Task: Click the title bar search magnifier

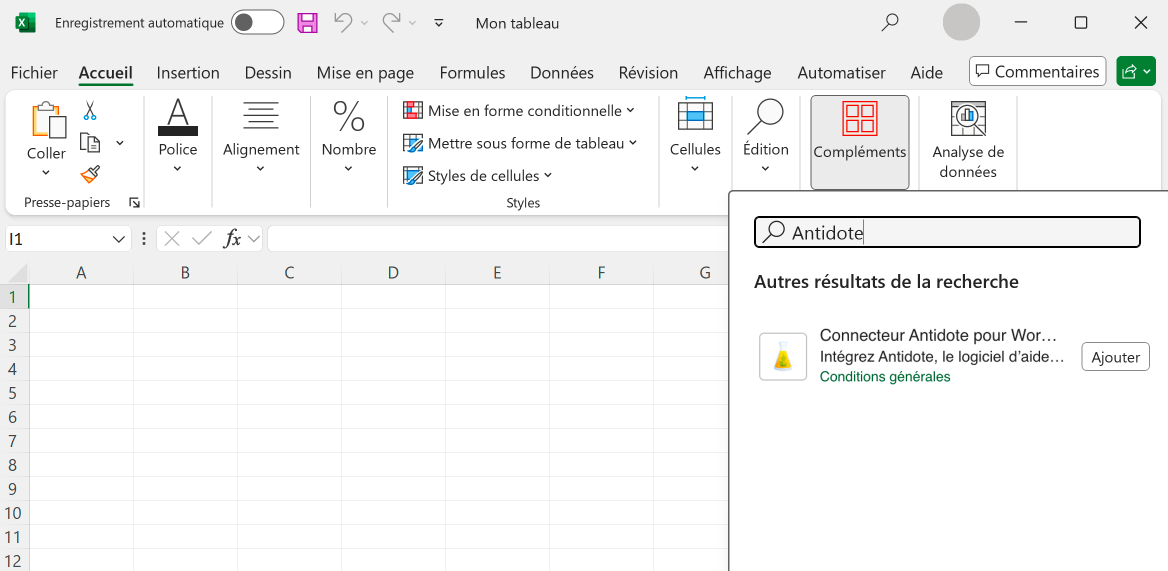Action: (x=889, y=23)
